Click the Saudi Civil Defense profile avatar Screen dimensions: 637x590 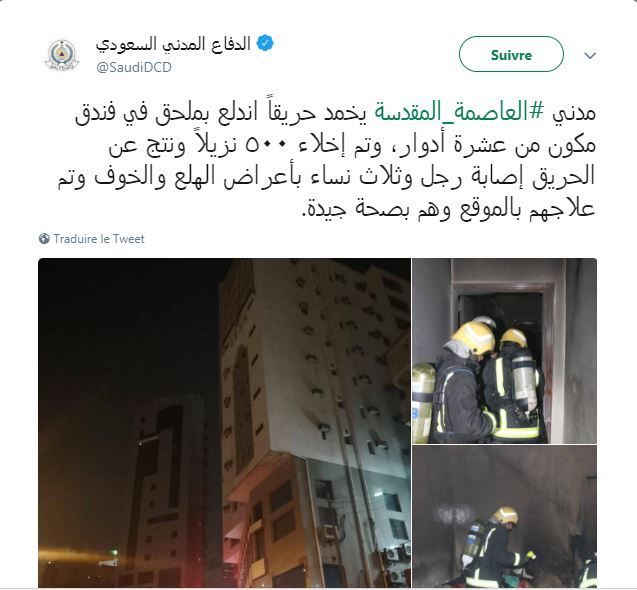point(62,54)
